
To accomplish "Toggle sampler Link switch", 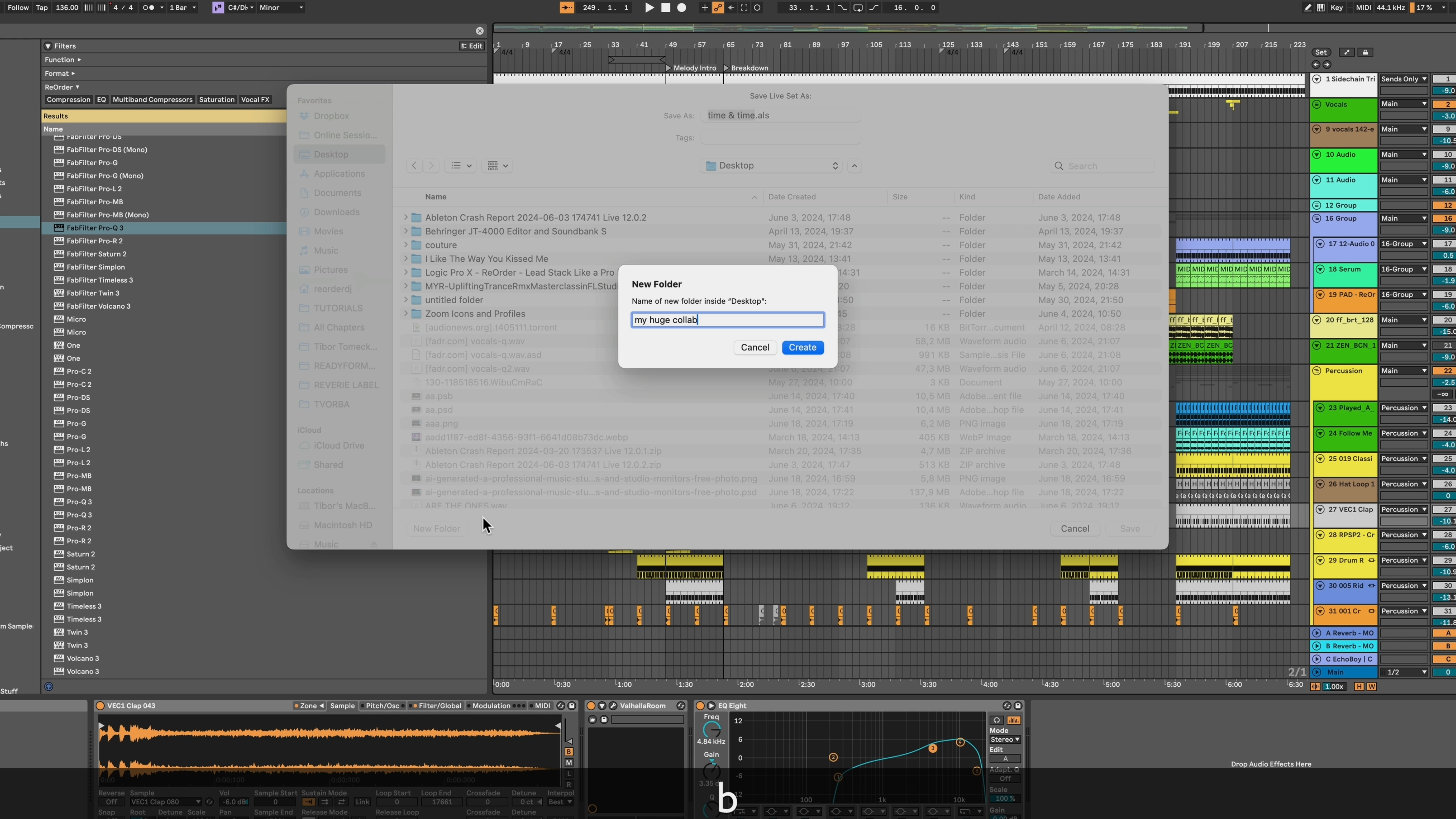I will pyautogui.click(x=362, y=802).
